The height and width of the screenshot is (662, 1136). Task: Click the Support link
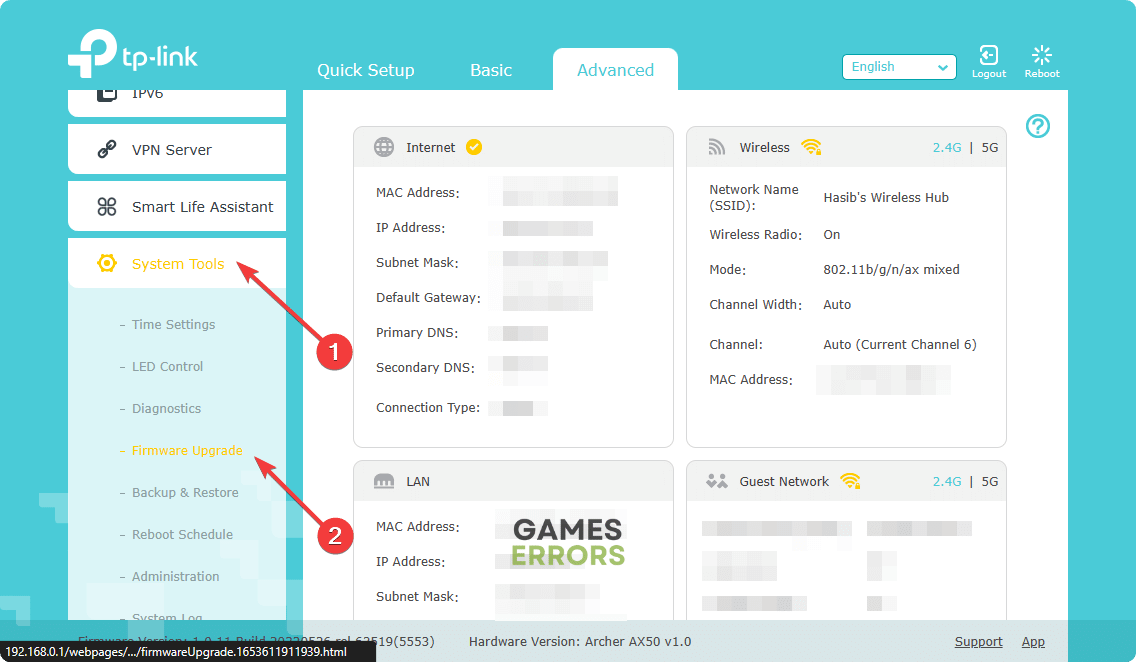tap(978, 642)
